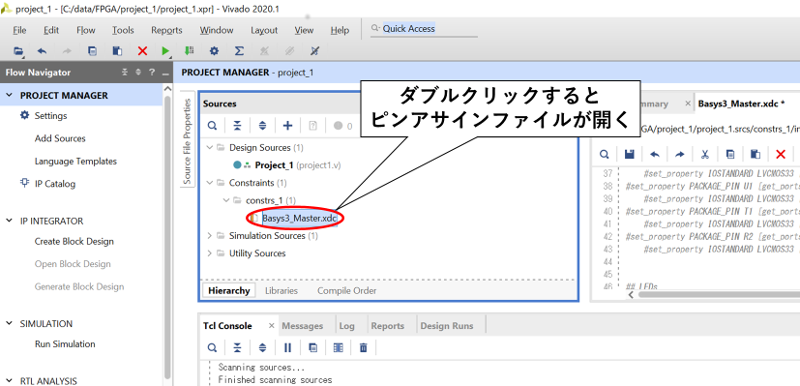This screenshot has height=386, width=800.
Task: Click the Program device icon in main toolbar
Action: click(x=189, y=50)
